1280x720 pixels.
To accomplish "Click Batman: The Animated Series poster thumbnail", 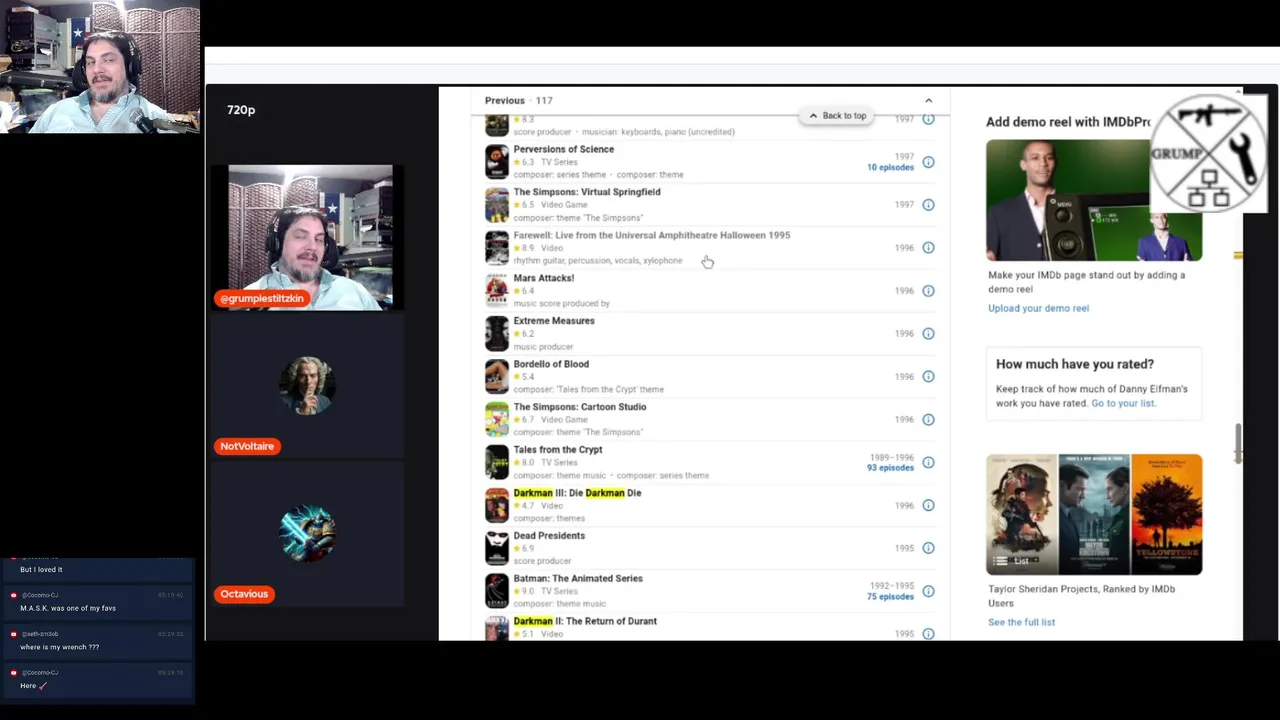I will pos(496,591).
